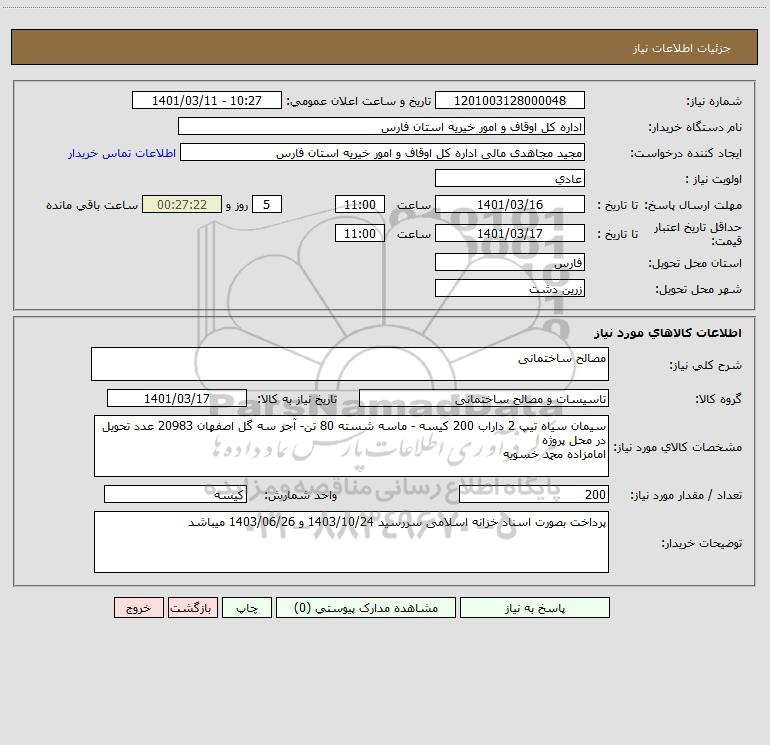Click the goods specification text area
The width and height of the screenshot is (770, 745).
click(351, 446)
